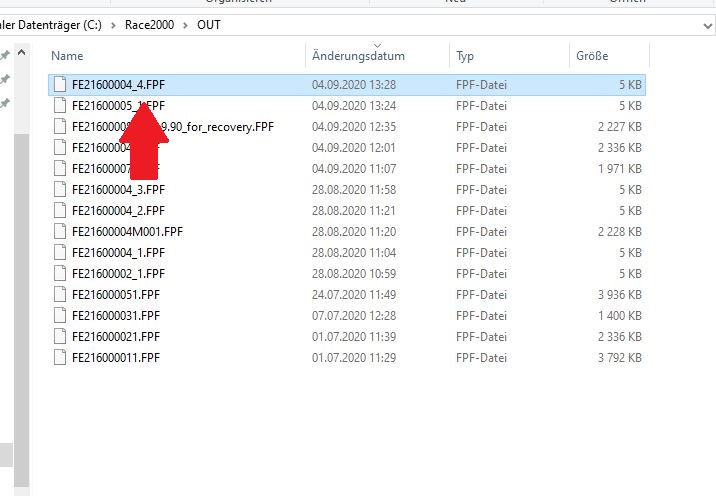Navigate to Race2000 in the breadcrumb
The width and height of the screenshot is (716, 496).
(149, 25)
